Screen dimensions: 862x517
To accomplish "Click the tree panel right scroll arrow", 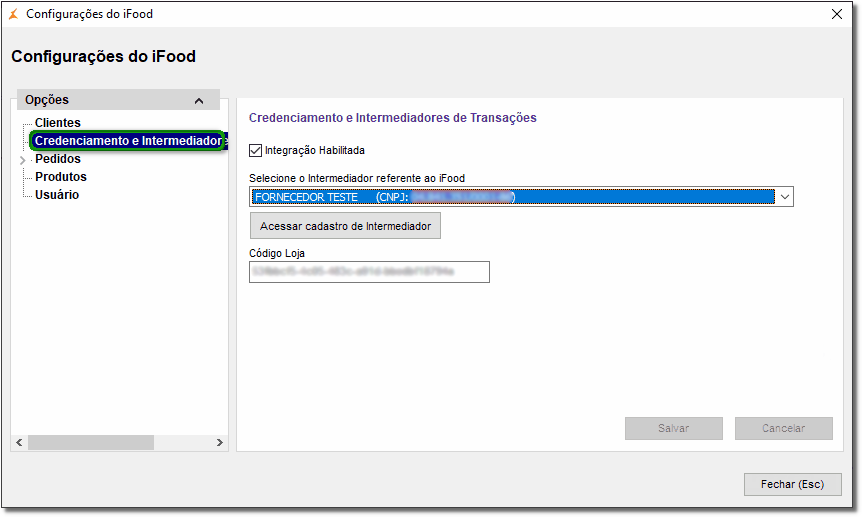I will coord(219,442).
